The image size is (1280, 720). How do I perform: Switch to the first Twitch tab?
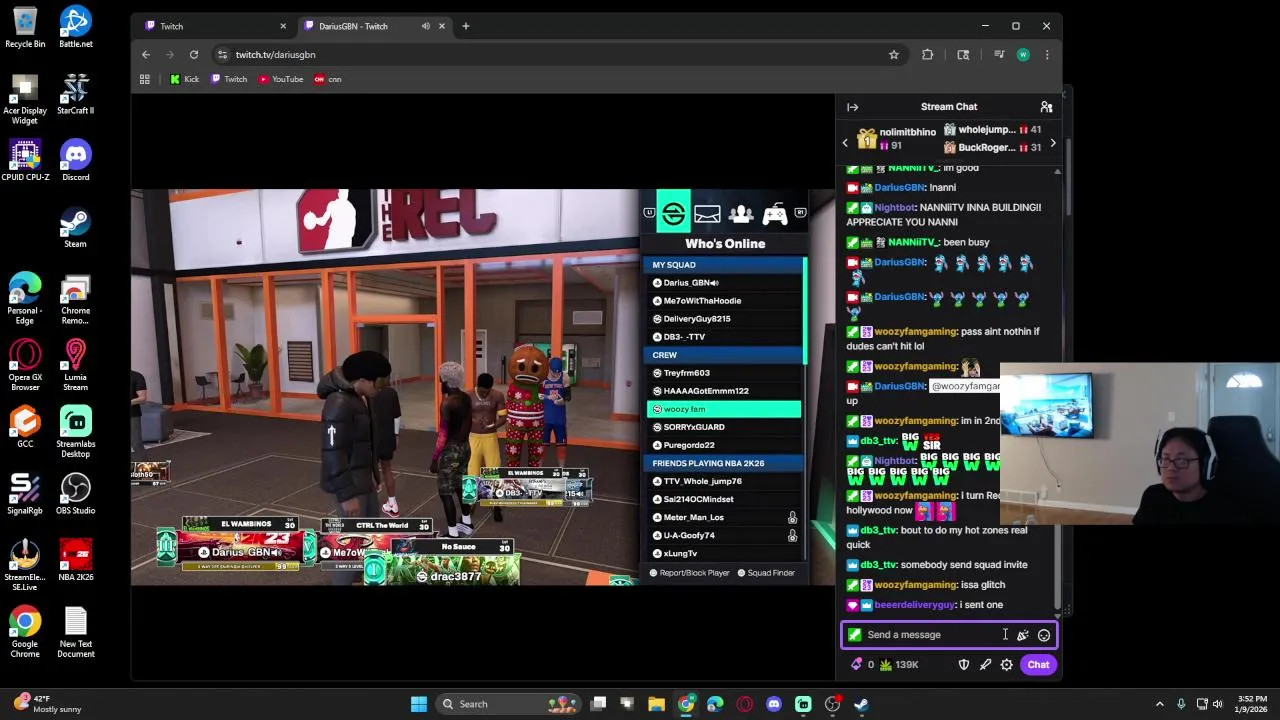[213, 26]
